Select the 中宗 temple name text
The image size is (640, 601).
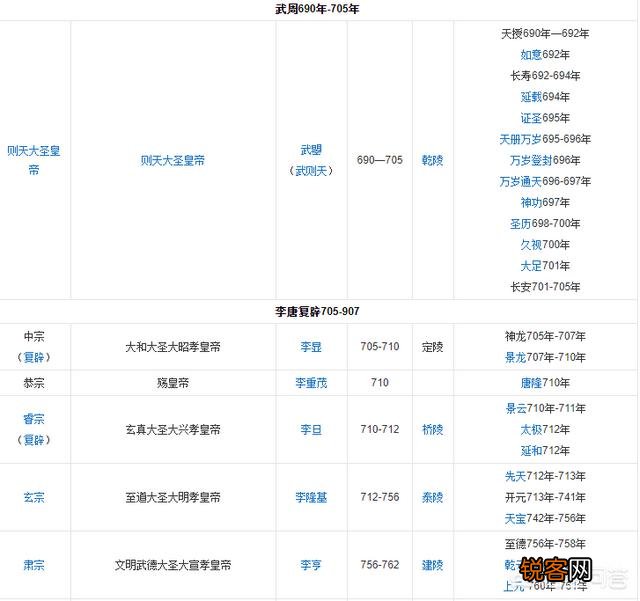click(34, 336)
